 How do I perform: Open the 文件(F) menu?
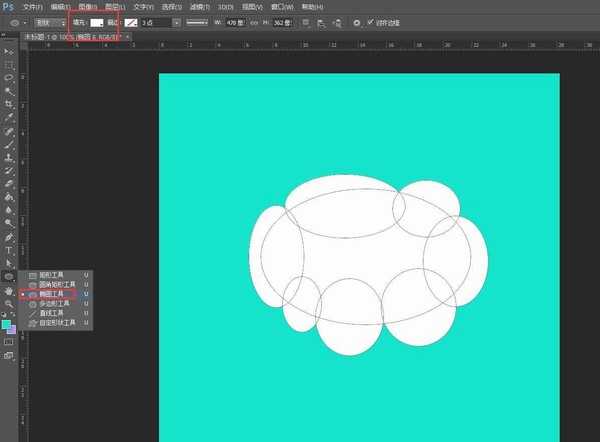pos(33,6)
